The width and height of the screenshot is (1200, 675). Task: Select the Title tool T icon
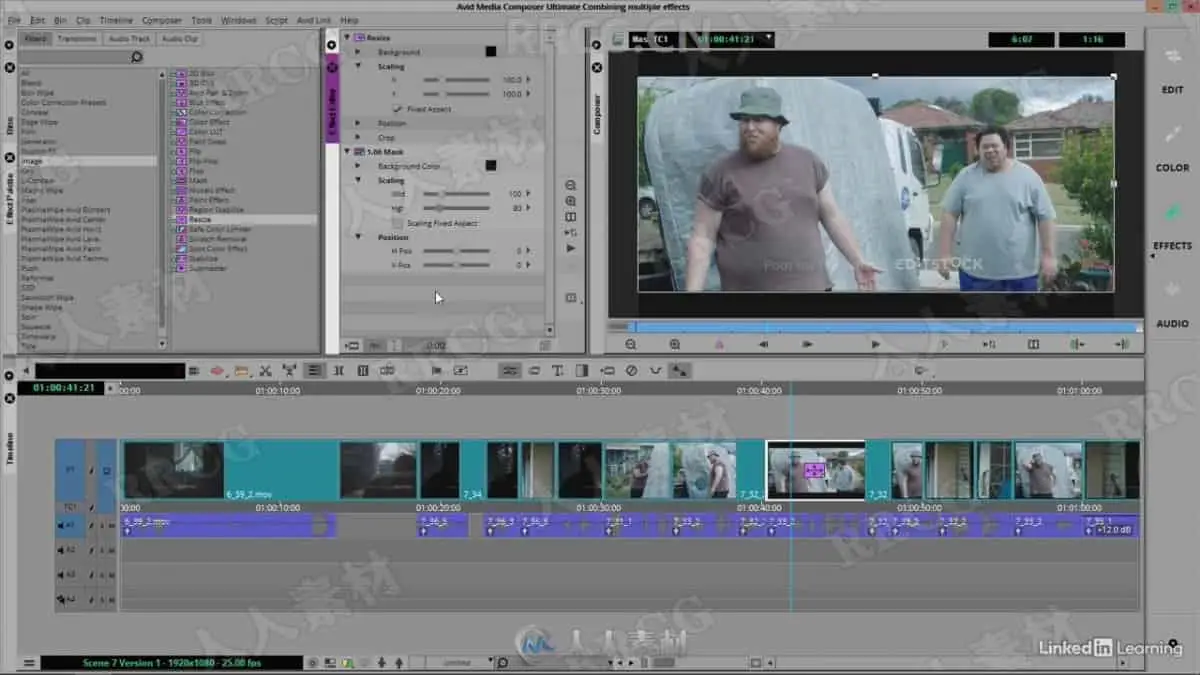click(x=558, y=370)
